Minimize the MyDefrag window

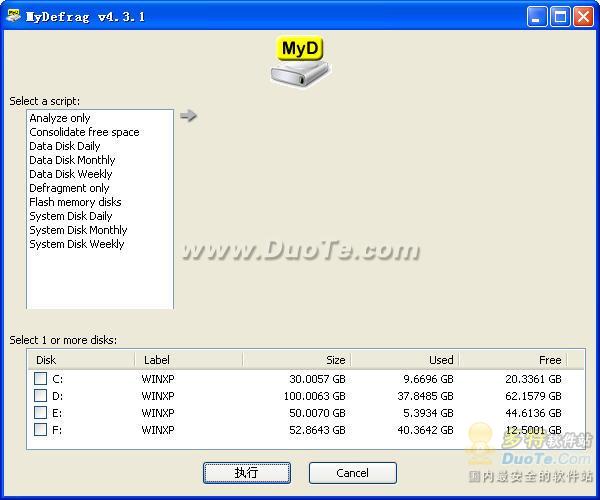[x=536, y=16]
